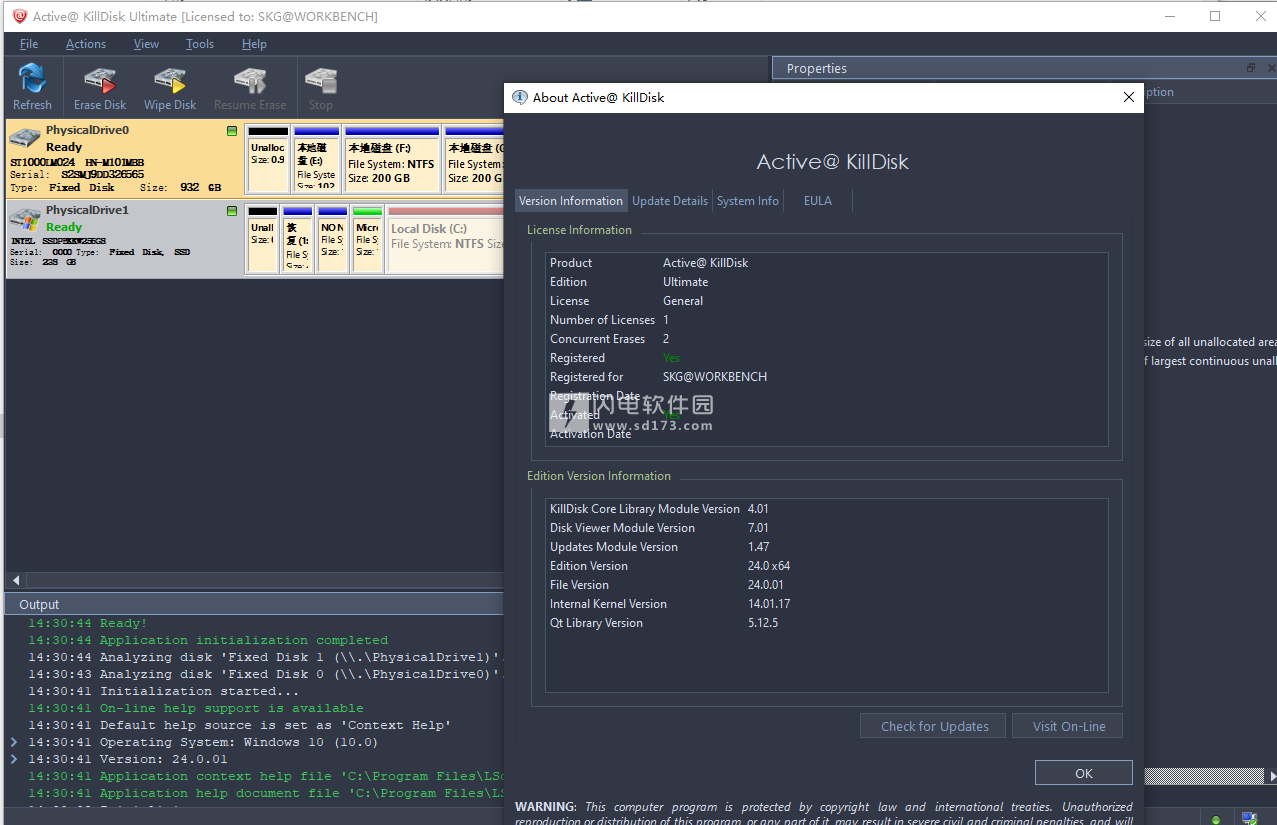The height and width of the screenshot is (825, 1277).
Task: Click the Updates Module Version value 1.47
Action: (x=758, y=547)
